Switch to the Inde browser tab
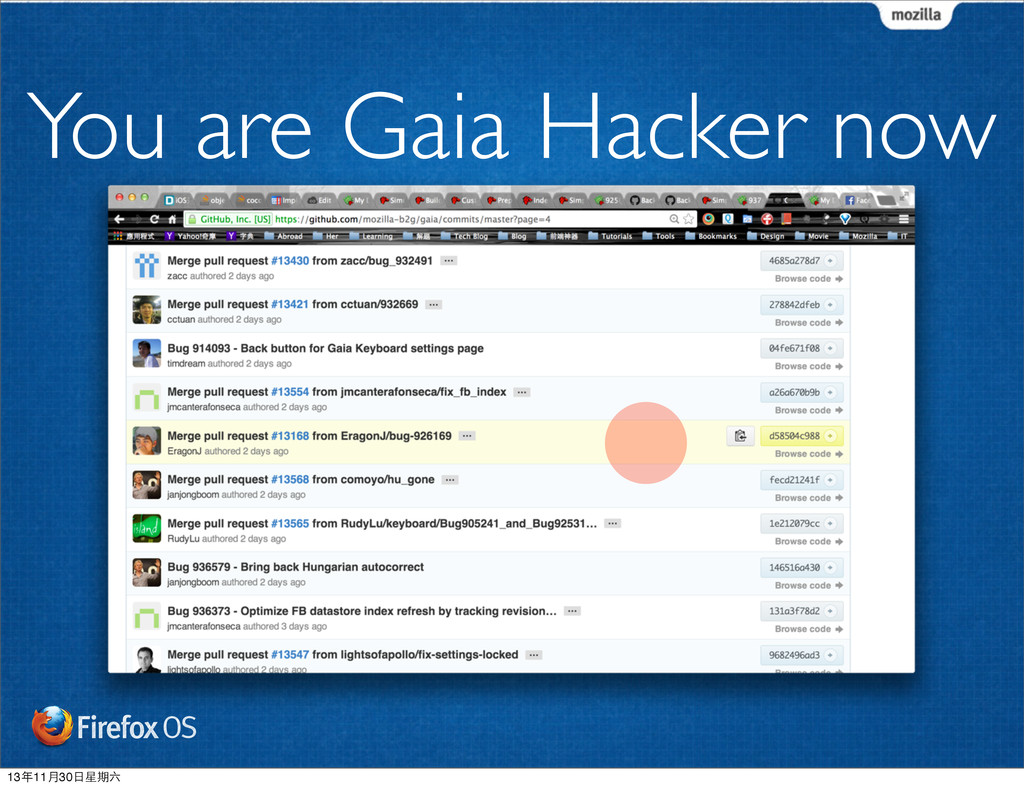Viewport: 1024px width, 788px height. (535, 200)
